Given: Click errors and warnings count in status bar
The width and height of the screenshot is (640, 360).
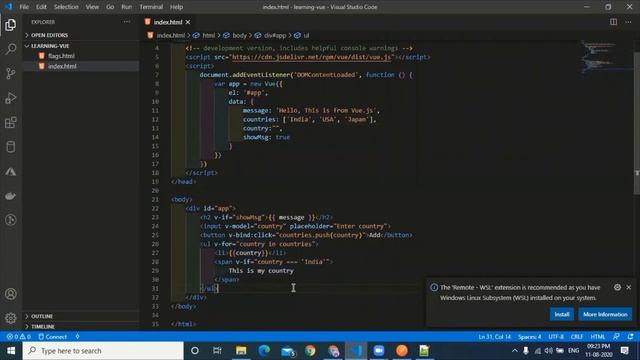Looking at the screenshot, I should (18, 337).
